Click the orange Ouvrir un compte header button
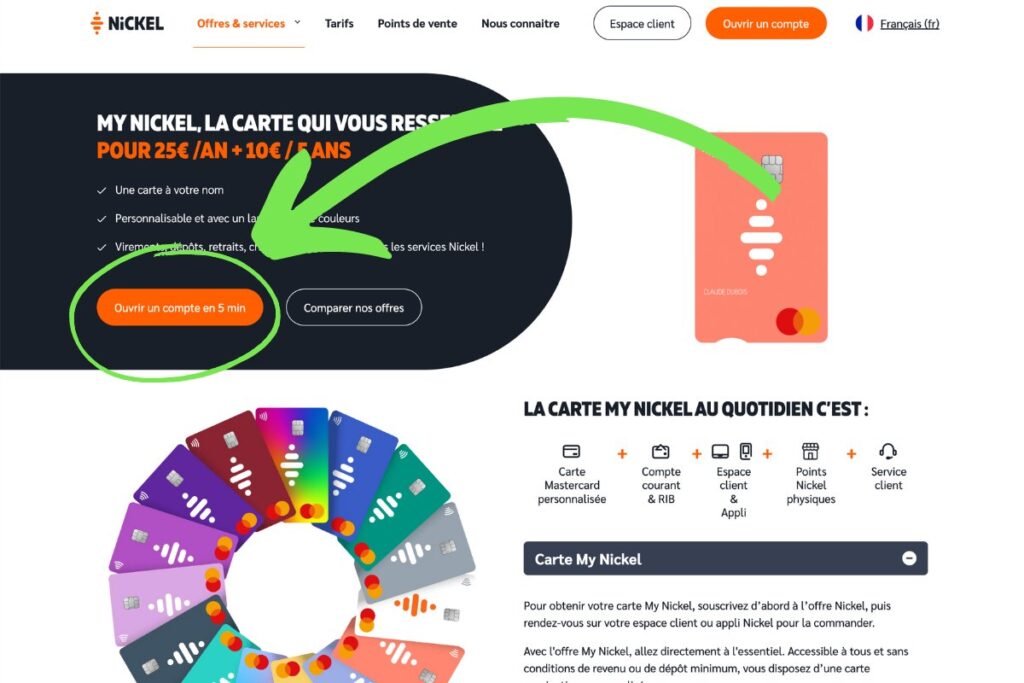 point(765,24)
